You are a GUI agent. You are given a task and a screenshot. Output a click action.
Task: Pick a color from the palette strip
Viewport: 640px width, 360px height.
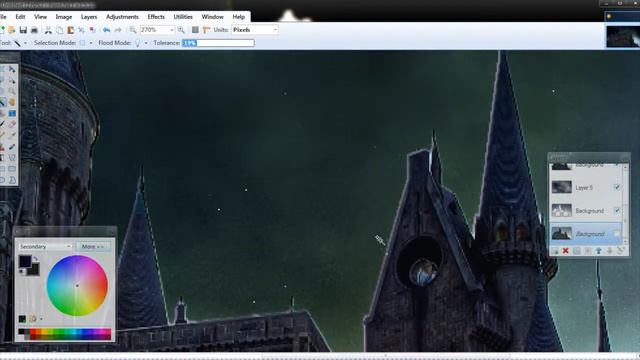click(x=64, y=334)
